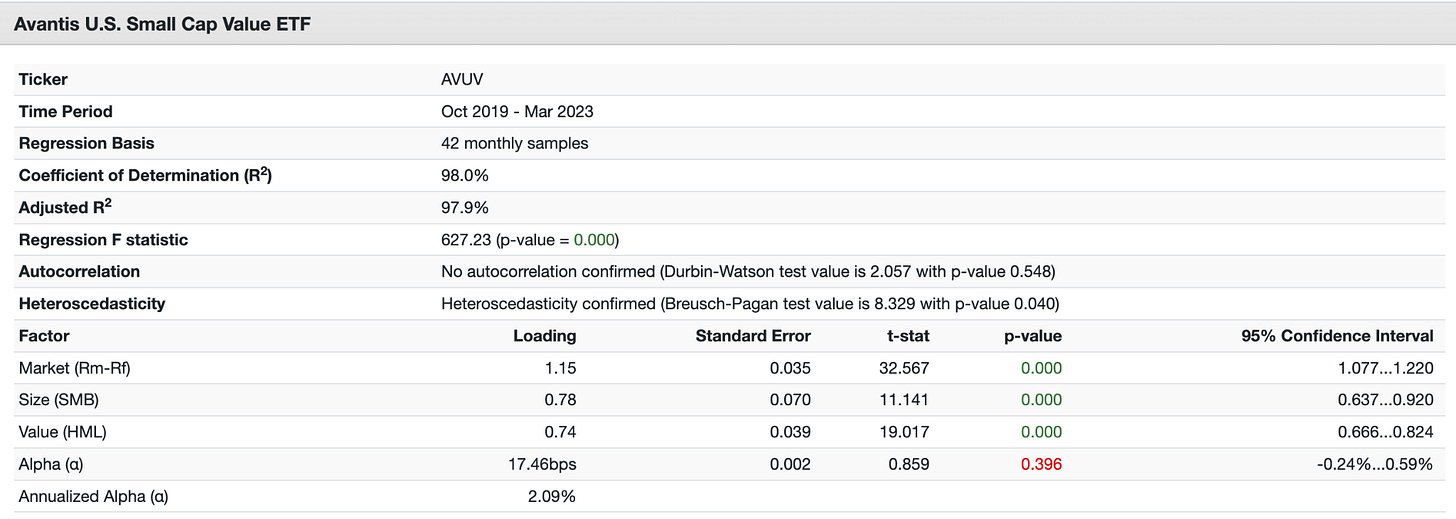Image resolution: width=1456 pixels, height=519 pixels.
Task: Select the 0.859 alpha t-stat
Action: click(908, 464)
